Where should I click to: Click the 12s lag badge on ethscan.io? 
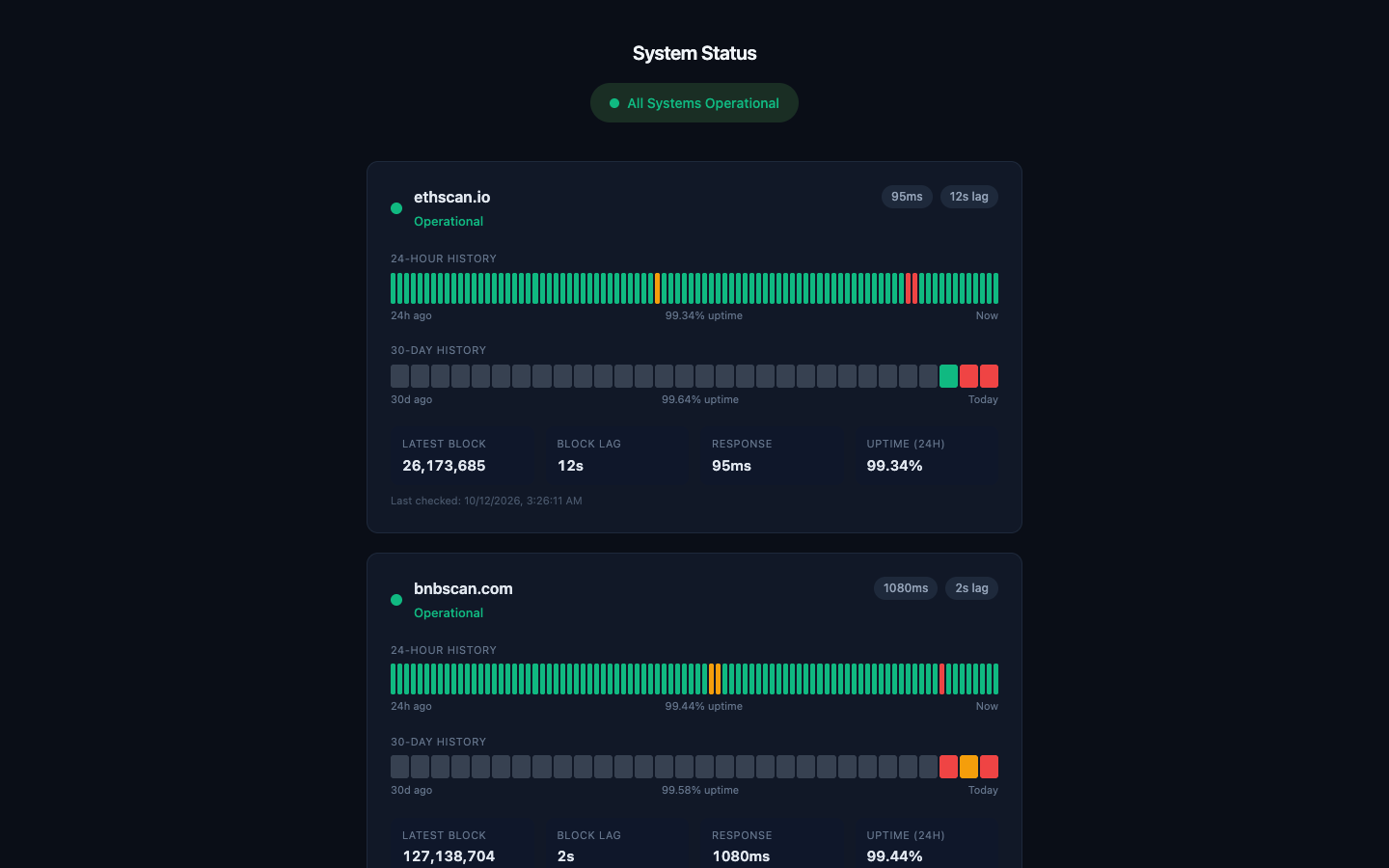tap(969, 197)
